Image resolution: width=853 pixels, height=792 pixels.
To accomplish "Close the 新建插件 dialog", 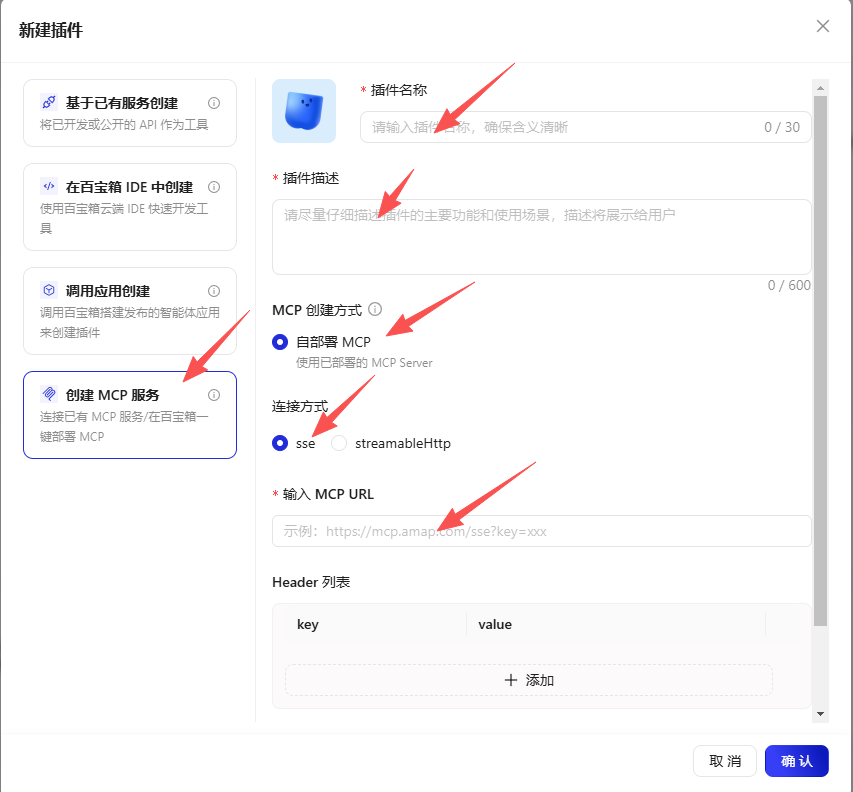I will [x=823, y=26].
